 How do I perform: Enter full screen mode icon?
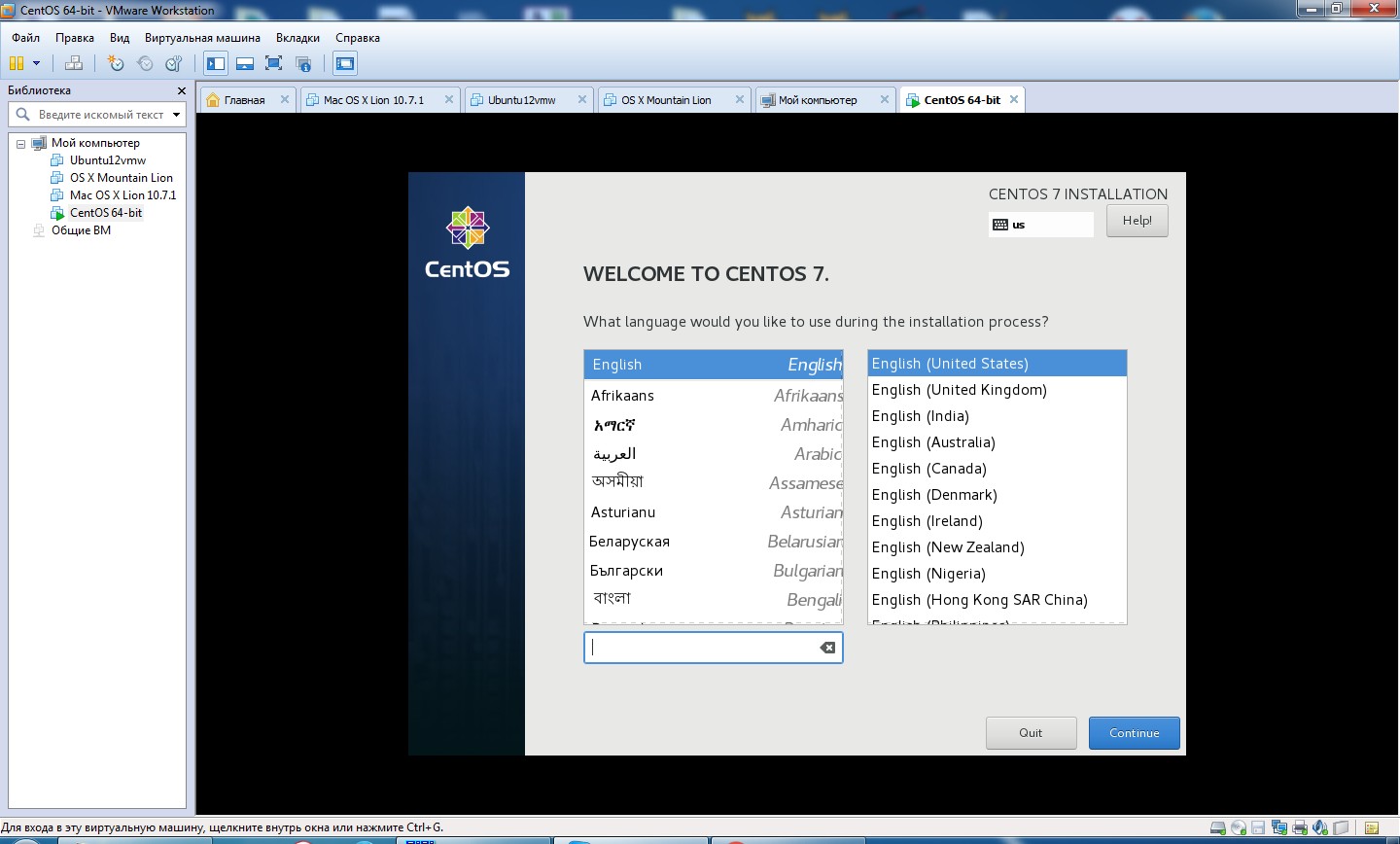pyautogui.click(x=274, y=63)
